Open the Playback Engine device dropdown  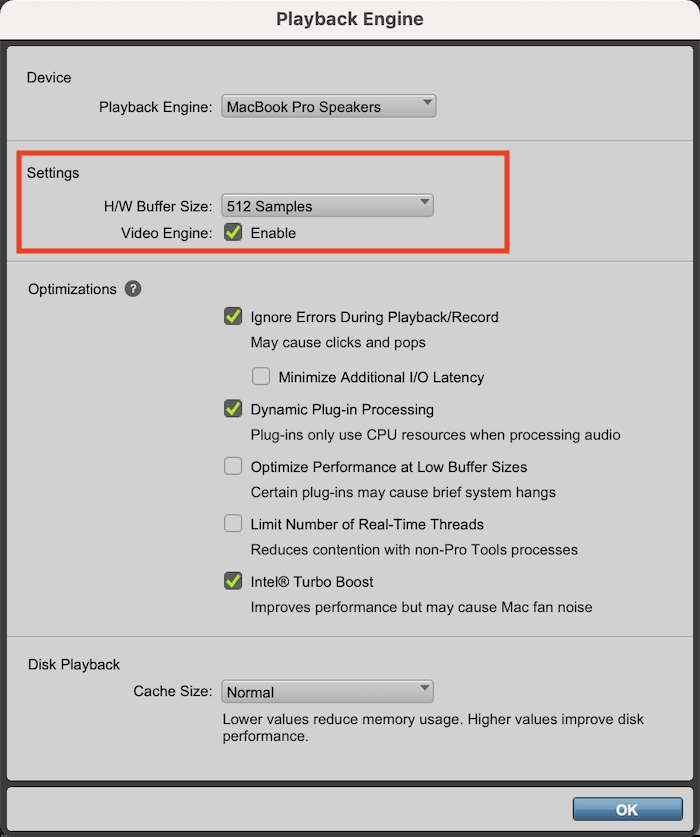[328, 106]
